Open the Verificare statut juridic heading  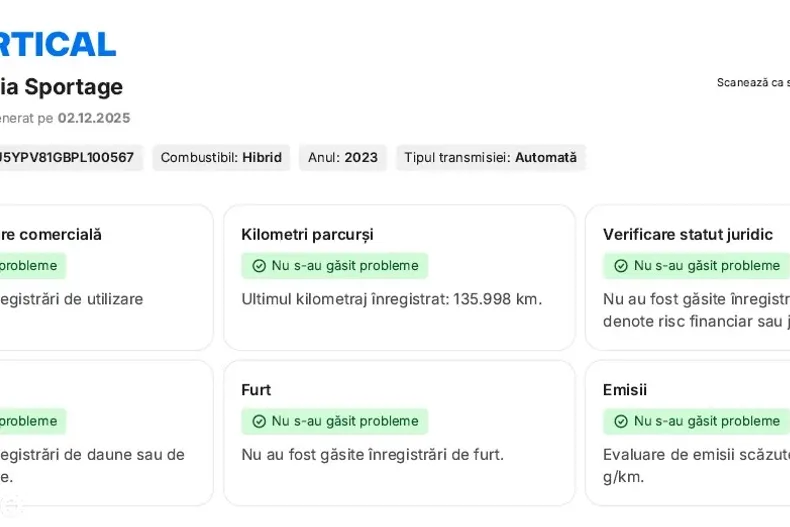(688, 234)
